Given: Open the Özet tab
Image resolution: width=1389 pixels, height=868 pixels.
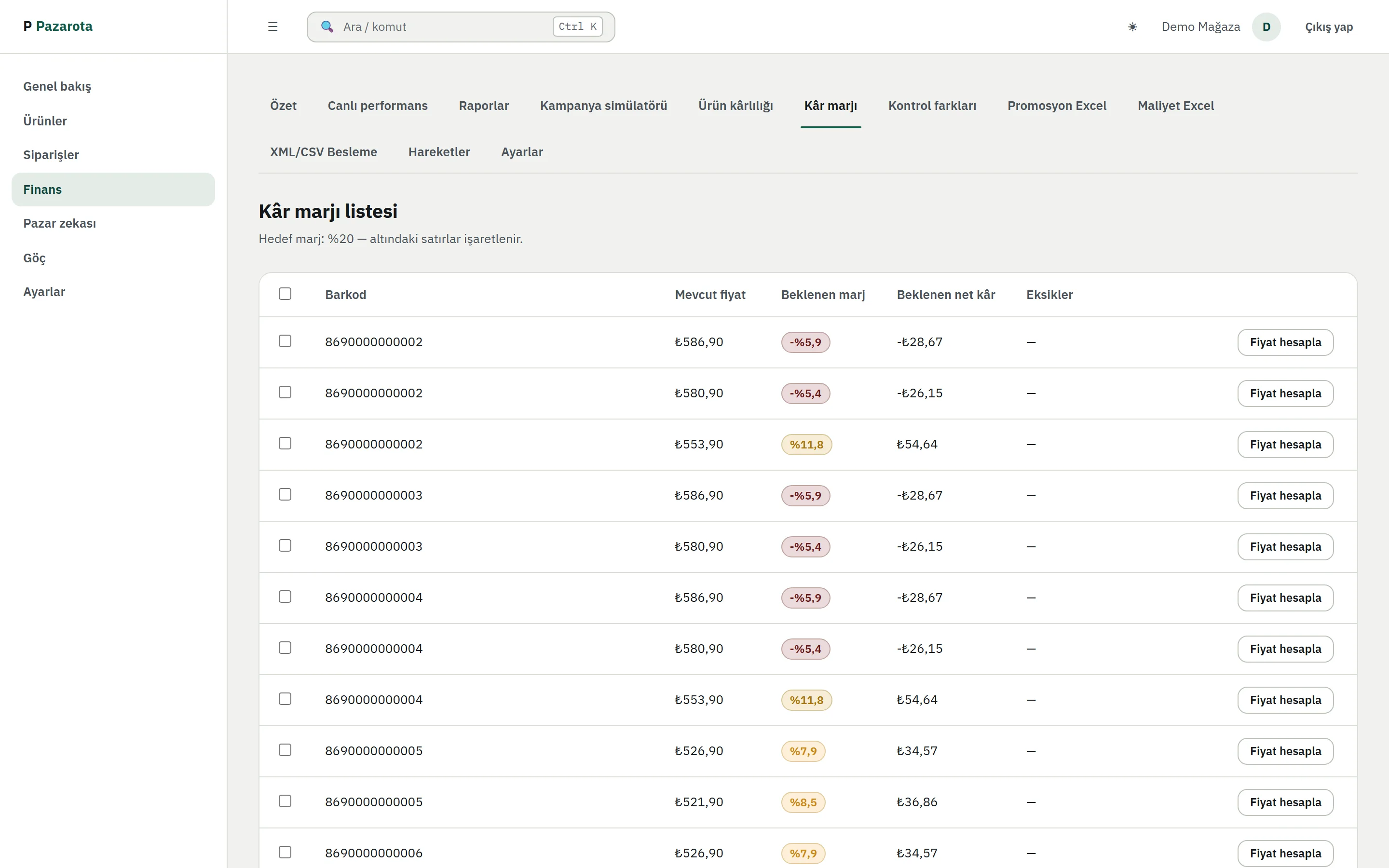Looking at the screenshot, I should pyautogui.click(x=284, y=106).
